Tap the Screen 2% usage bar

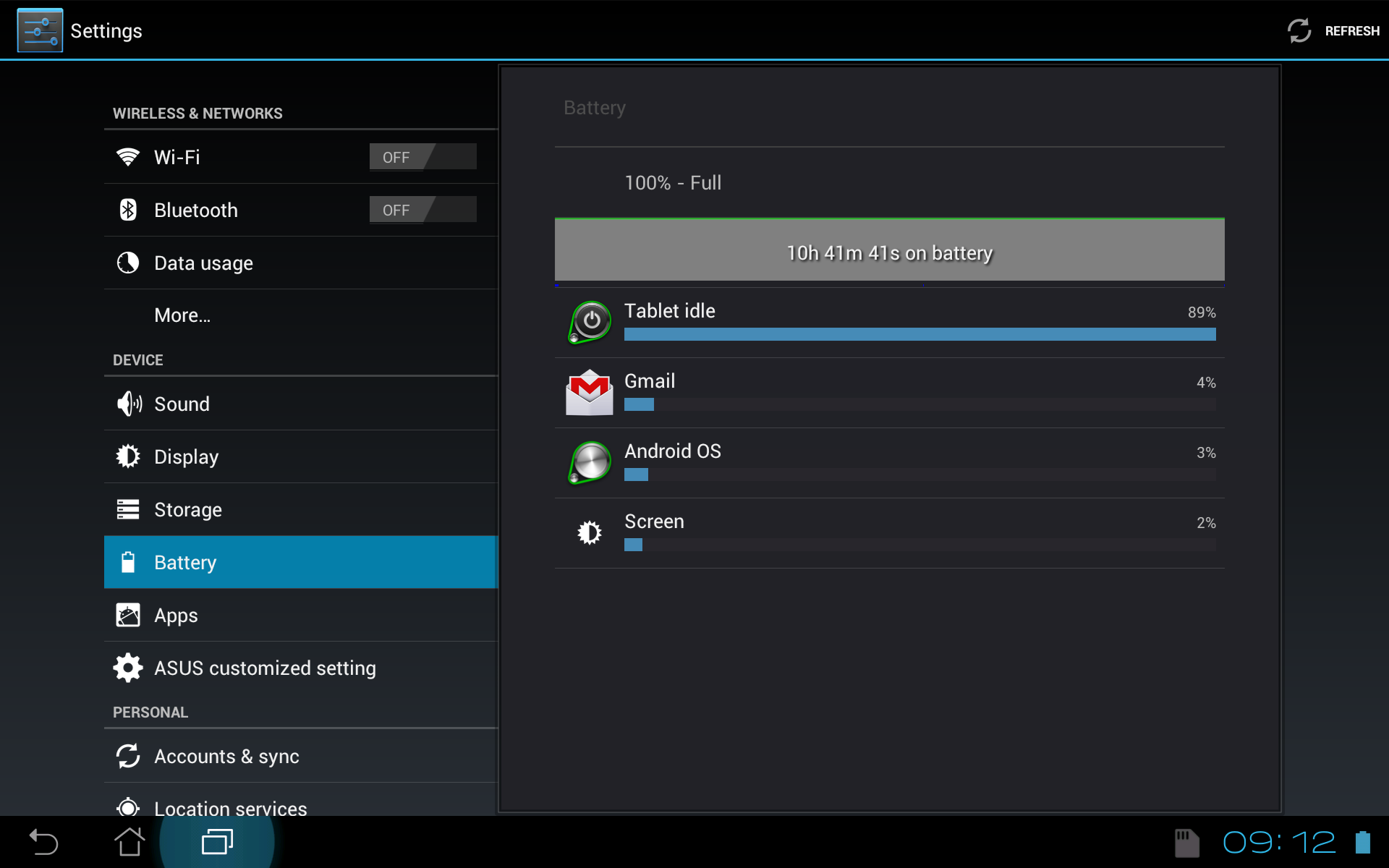pyautogui.click(x=919, y=545)
